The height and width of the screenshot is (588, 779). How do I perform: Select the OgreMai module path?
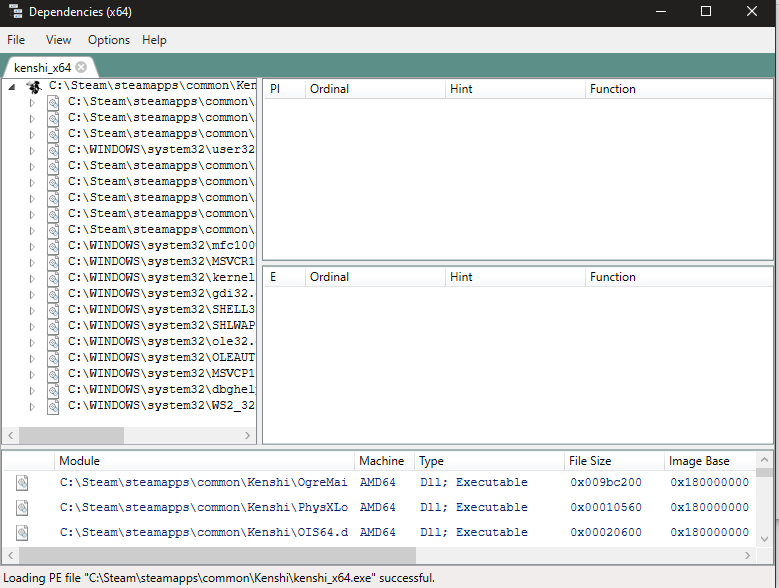click(x=204, y=482)
